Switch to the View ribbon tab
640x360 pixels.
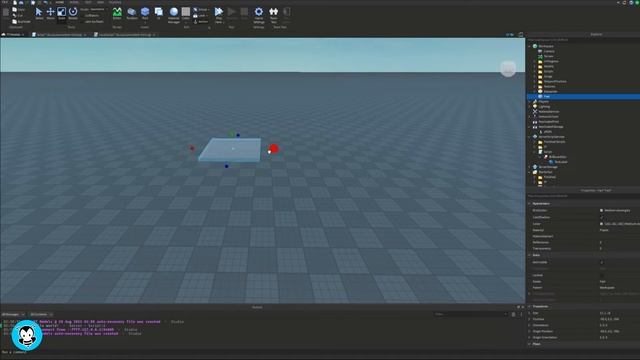pos(100,2)
